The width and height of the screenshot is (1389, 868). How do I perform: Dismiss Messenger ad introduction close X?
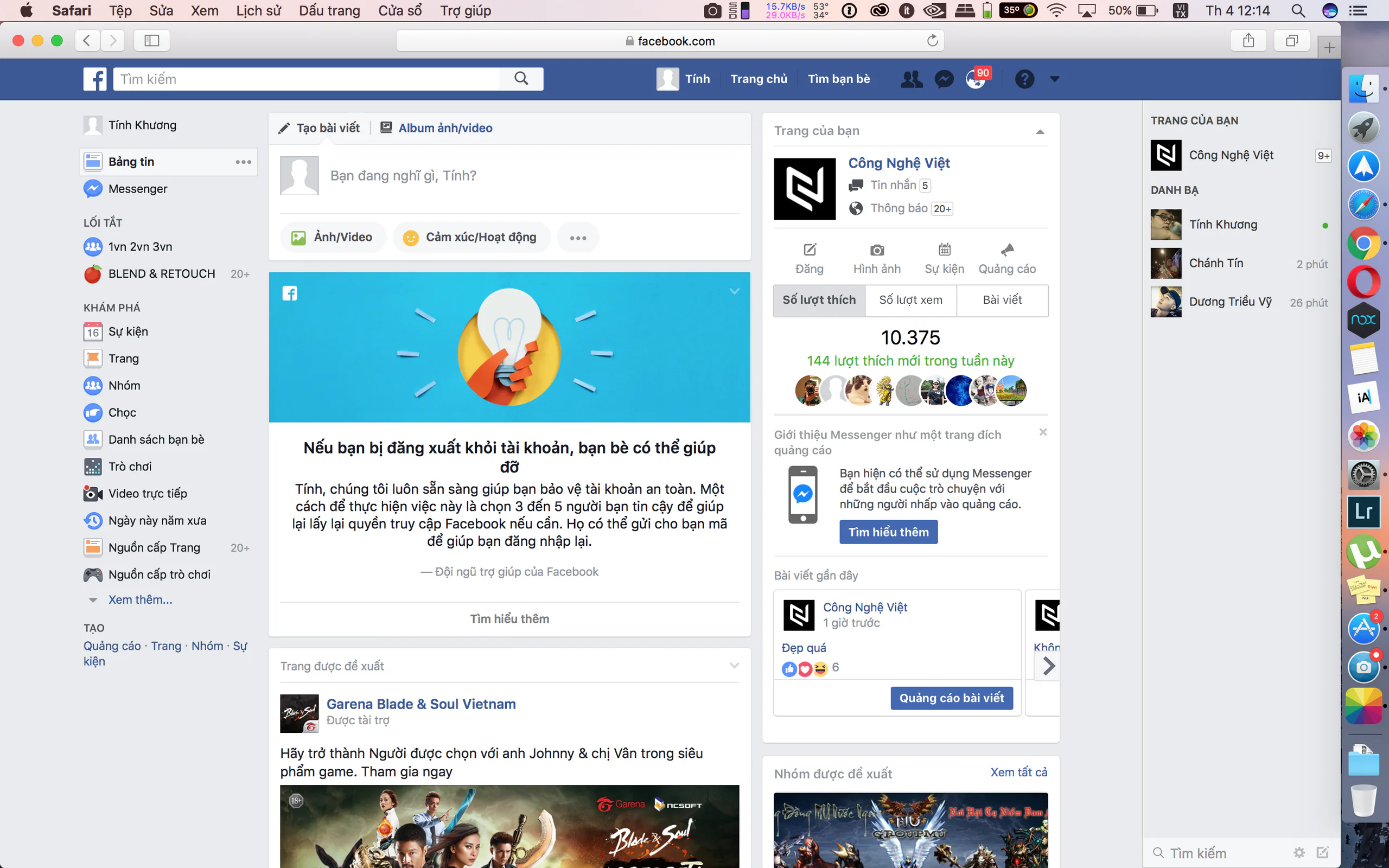point(1043,432)
